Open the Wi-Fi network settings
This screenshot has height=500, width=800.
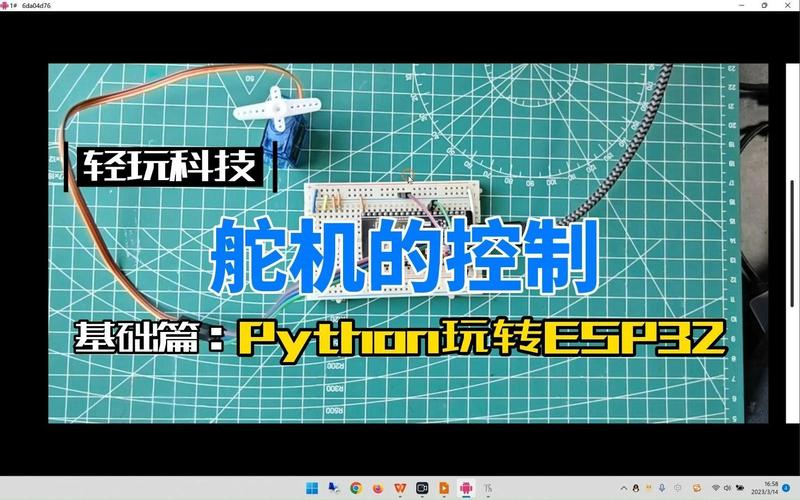point(716,488)
